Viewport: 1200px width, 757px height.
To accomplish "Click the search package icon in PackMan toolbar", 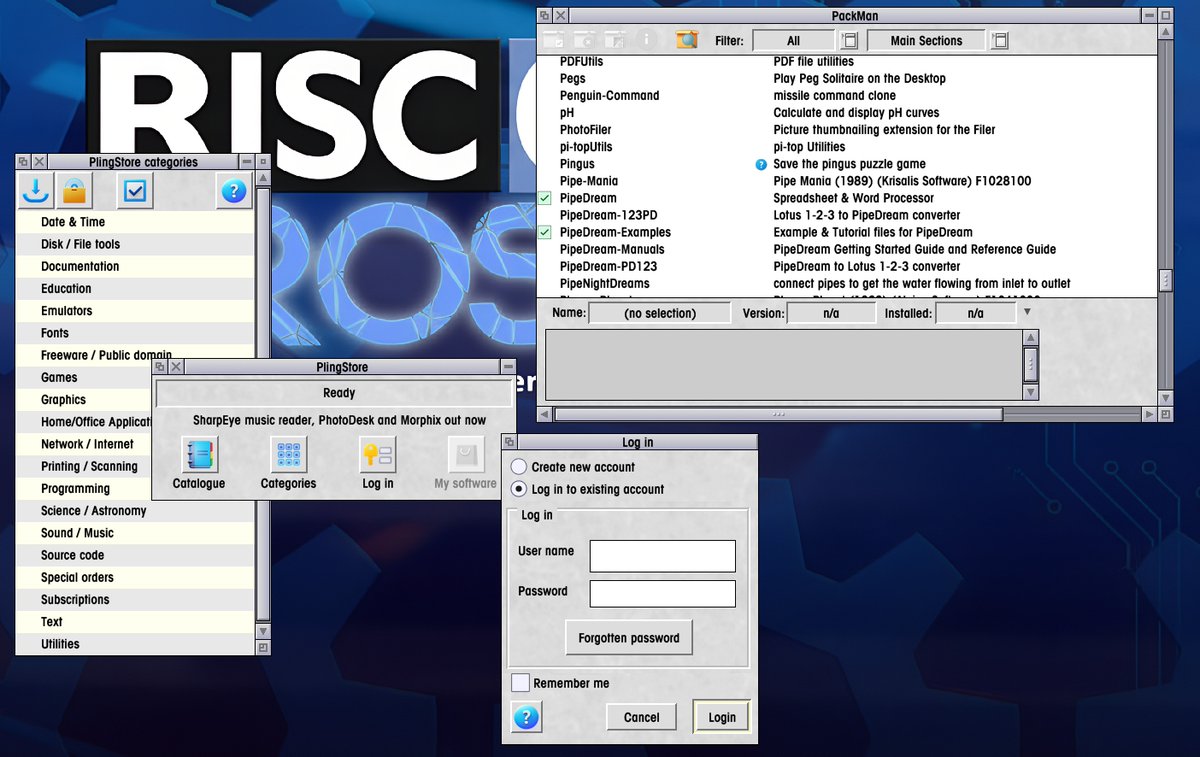I will point(686,40).
